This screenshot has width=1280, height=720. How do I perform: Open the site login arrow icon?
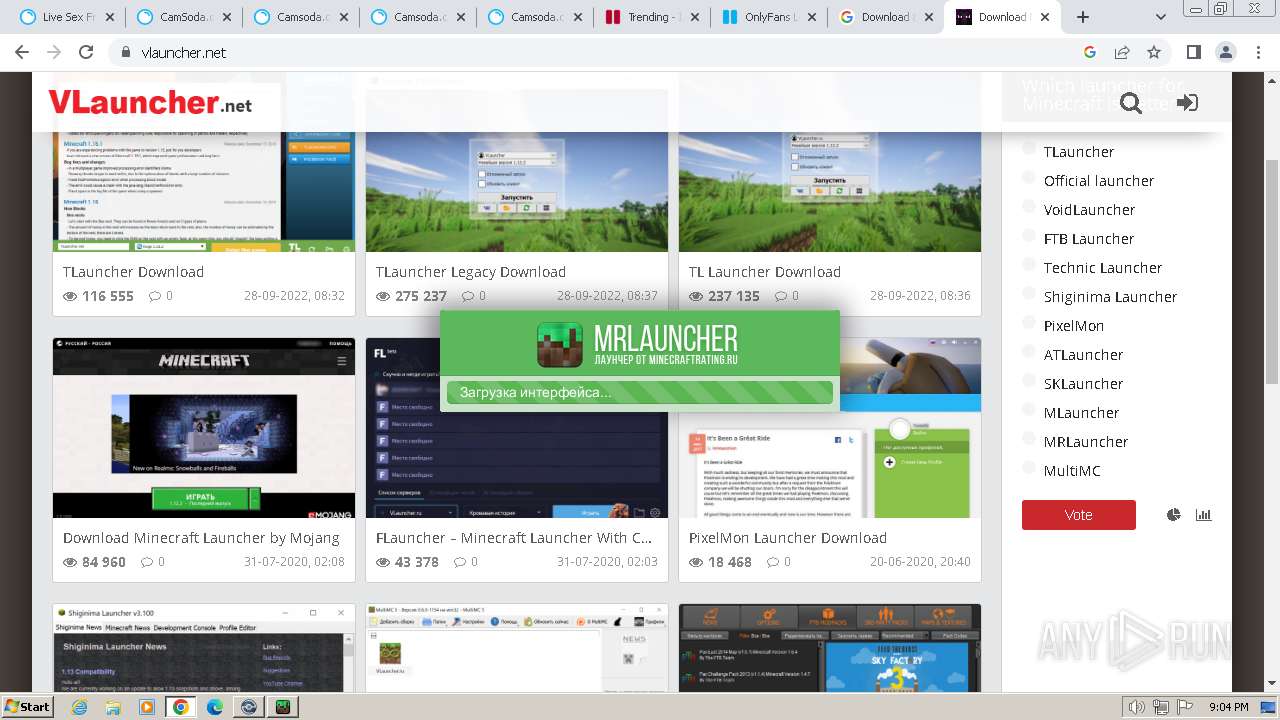point(1187,103)
